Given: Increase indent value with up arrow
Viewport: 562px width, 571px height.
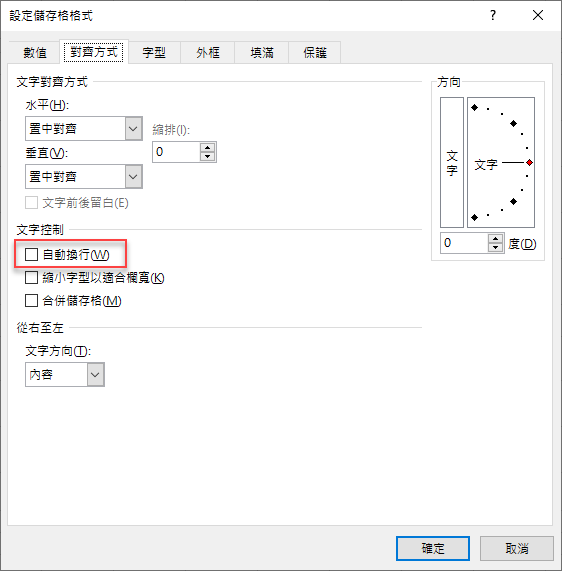Looking at the screenshot, I should (x=207, y=147).
